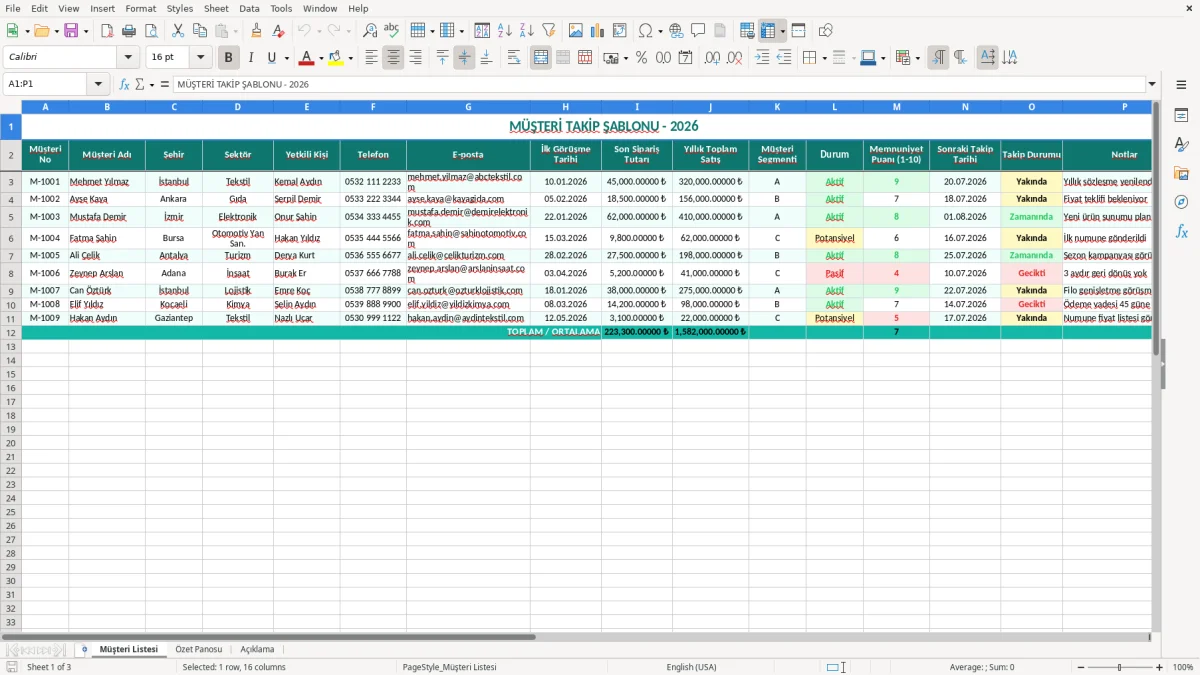Click the English (USA) language status
1200x675 pixels.
691,667
